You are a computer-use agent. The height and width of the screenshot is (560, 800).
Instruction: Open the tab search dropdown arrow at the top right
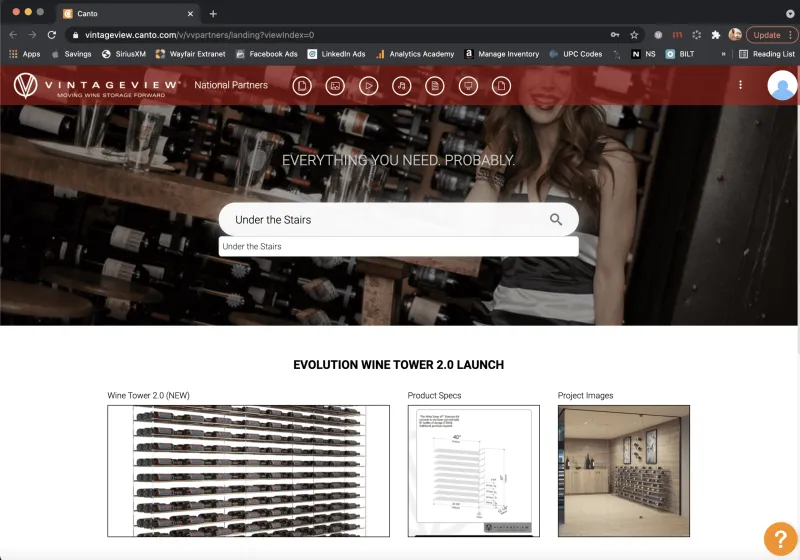pyautogui.click(x=790, y=14)
